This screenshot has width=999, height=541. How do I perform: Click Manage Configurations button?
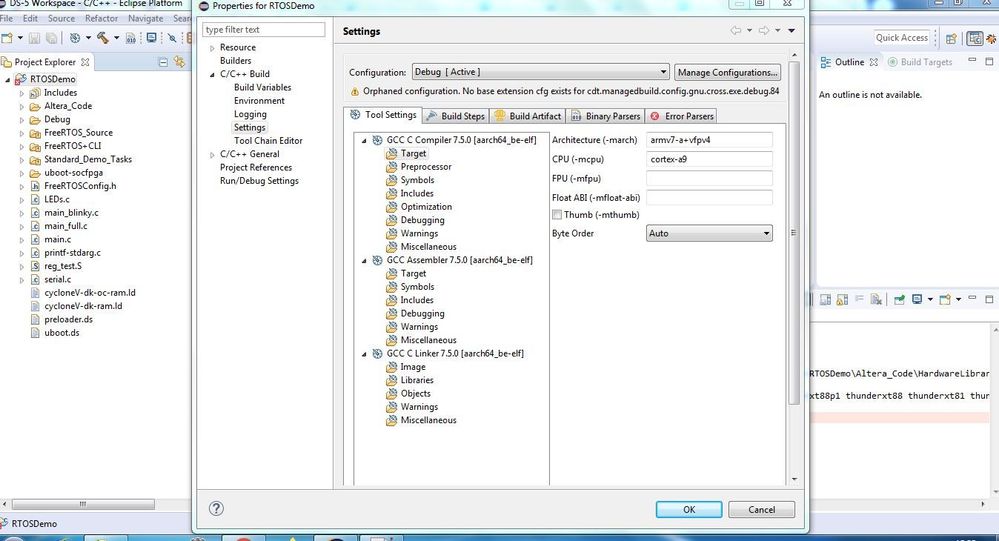point(727,73)
